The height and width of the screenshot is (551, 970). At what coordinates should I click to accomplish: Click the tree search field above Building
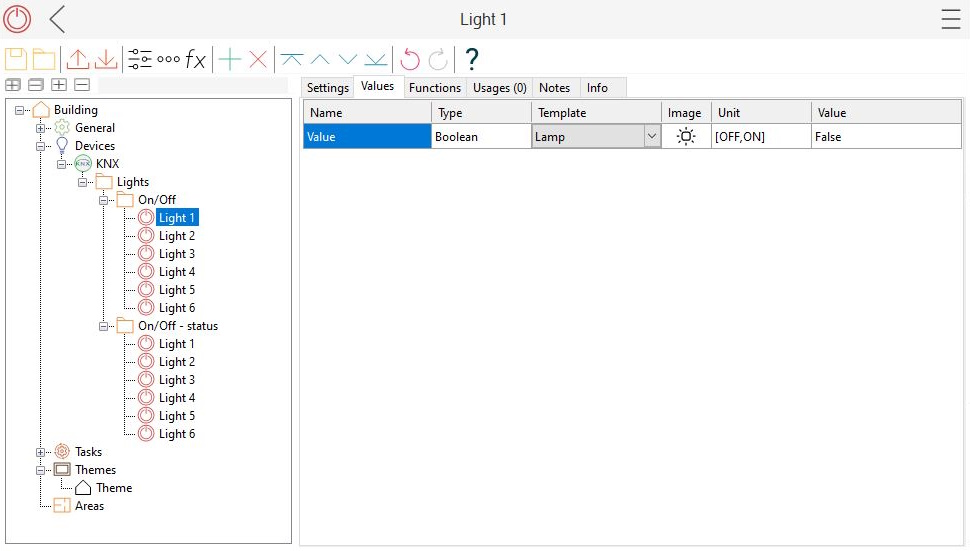[x=193, y=85]
